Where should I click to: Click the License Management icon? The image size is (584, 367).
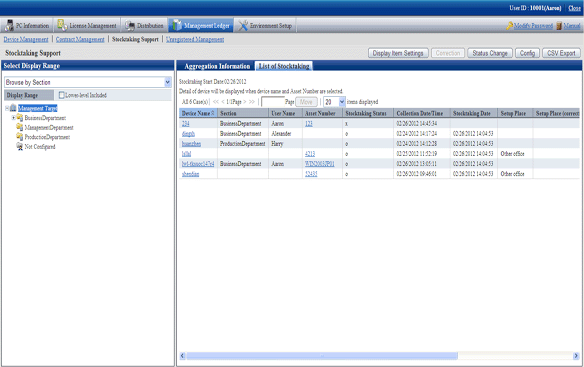[x=62, y=25]
